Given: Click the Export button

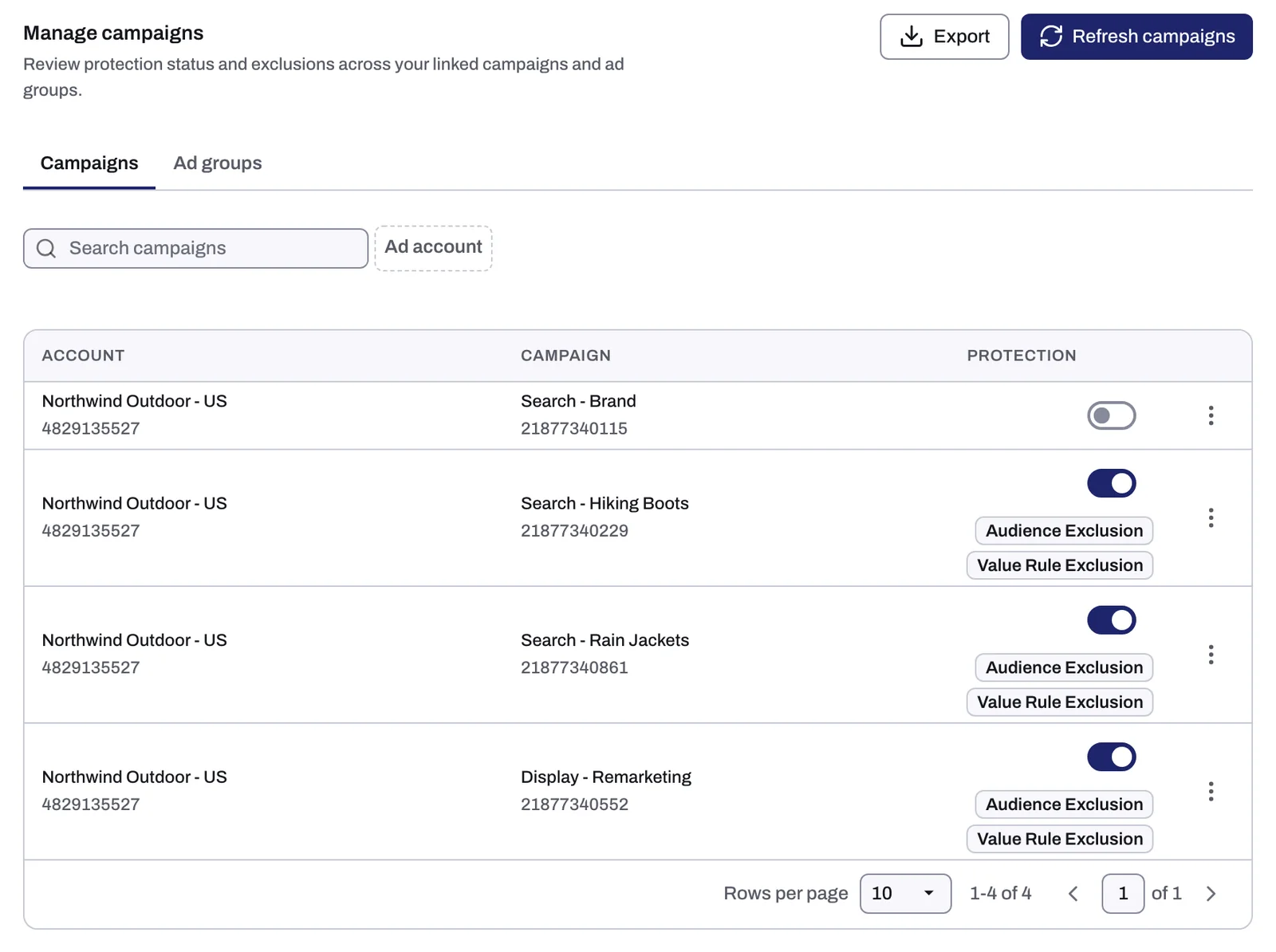Looking at the screenshot, I should [x=944, y=37].
